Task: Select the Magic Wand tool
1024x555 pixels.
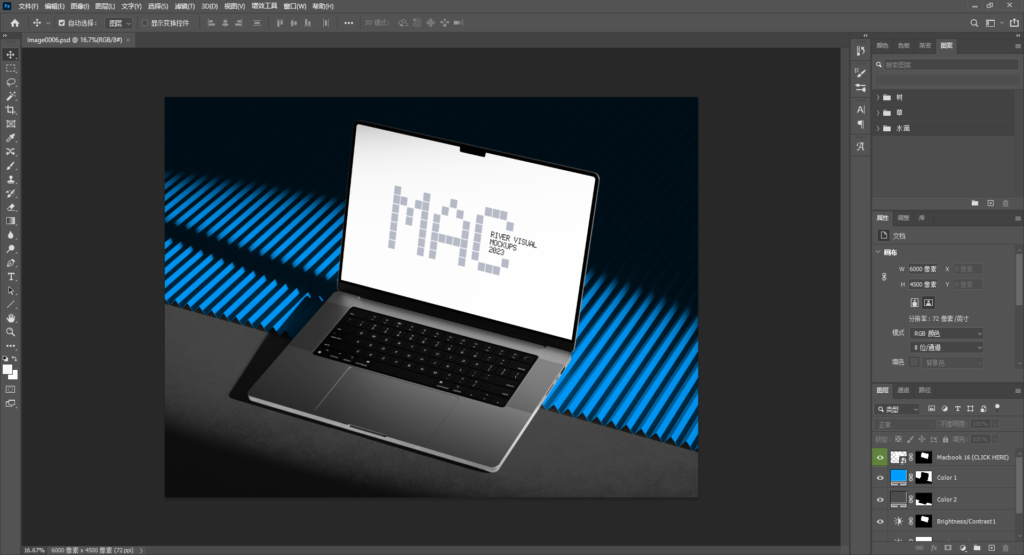Action: coord(10,96)
